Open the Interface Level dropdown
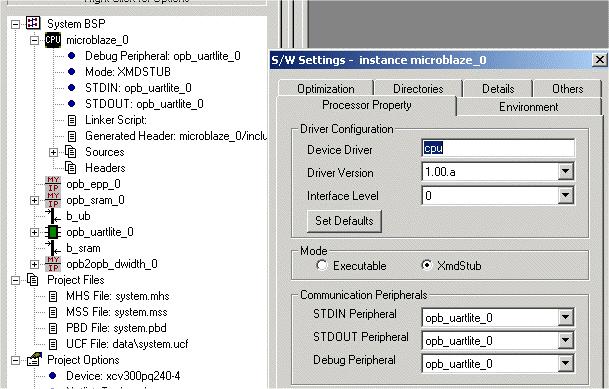Image resolution: width=609 pixels, height=389 pixels. point(566,195)
